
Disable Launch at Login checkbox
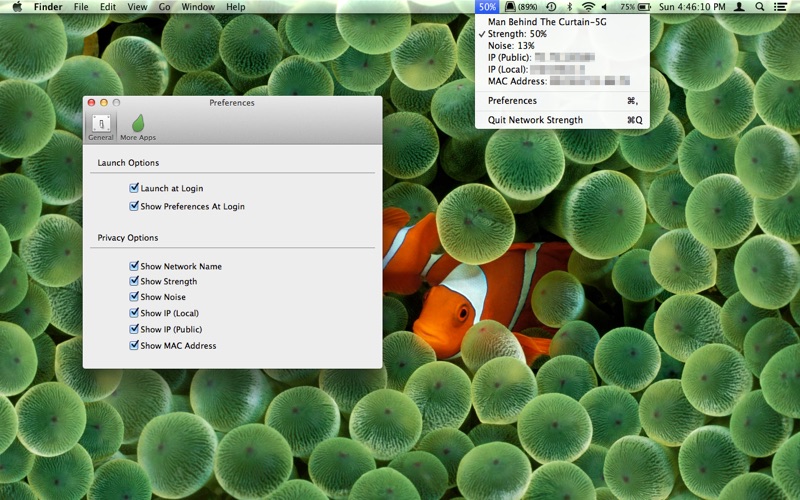pyautogui.click(x=134, y=188)
